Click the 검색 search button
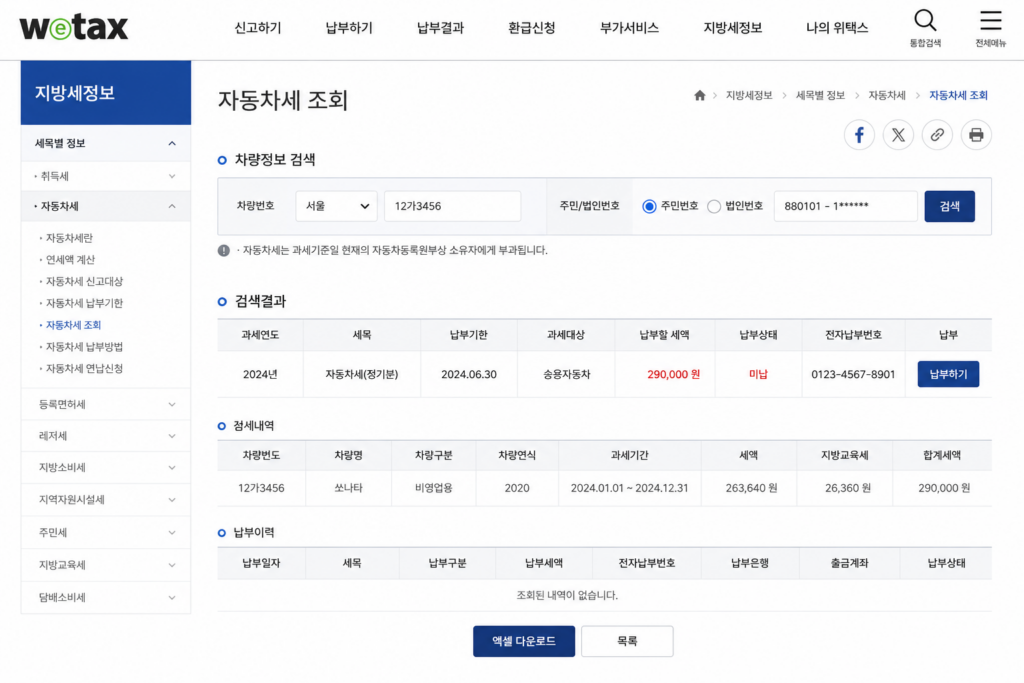Viewport: 1024px width, 683px height. (950, 206)
